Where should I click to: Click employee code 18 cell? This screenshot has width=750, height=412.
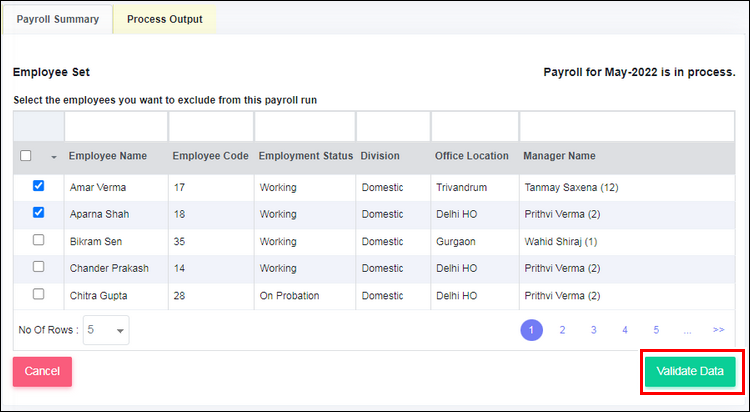tap(211, 214)
